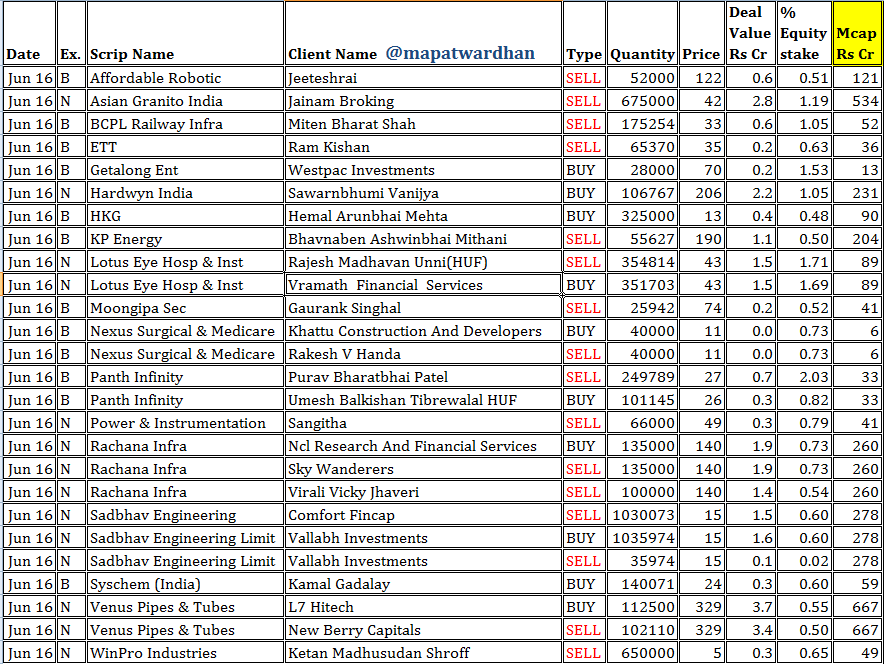Screen dimensions: 884x664
Task: Click the Ex. column header
Action: (x=70, y=55)
